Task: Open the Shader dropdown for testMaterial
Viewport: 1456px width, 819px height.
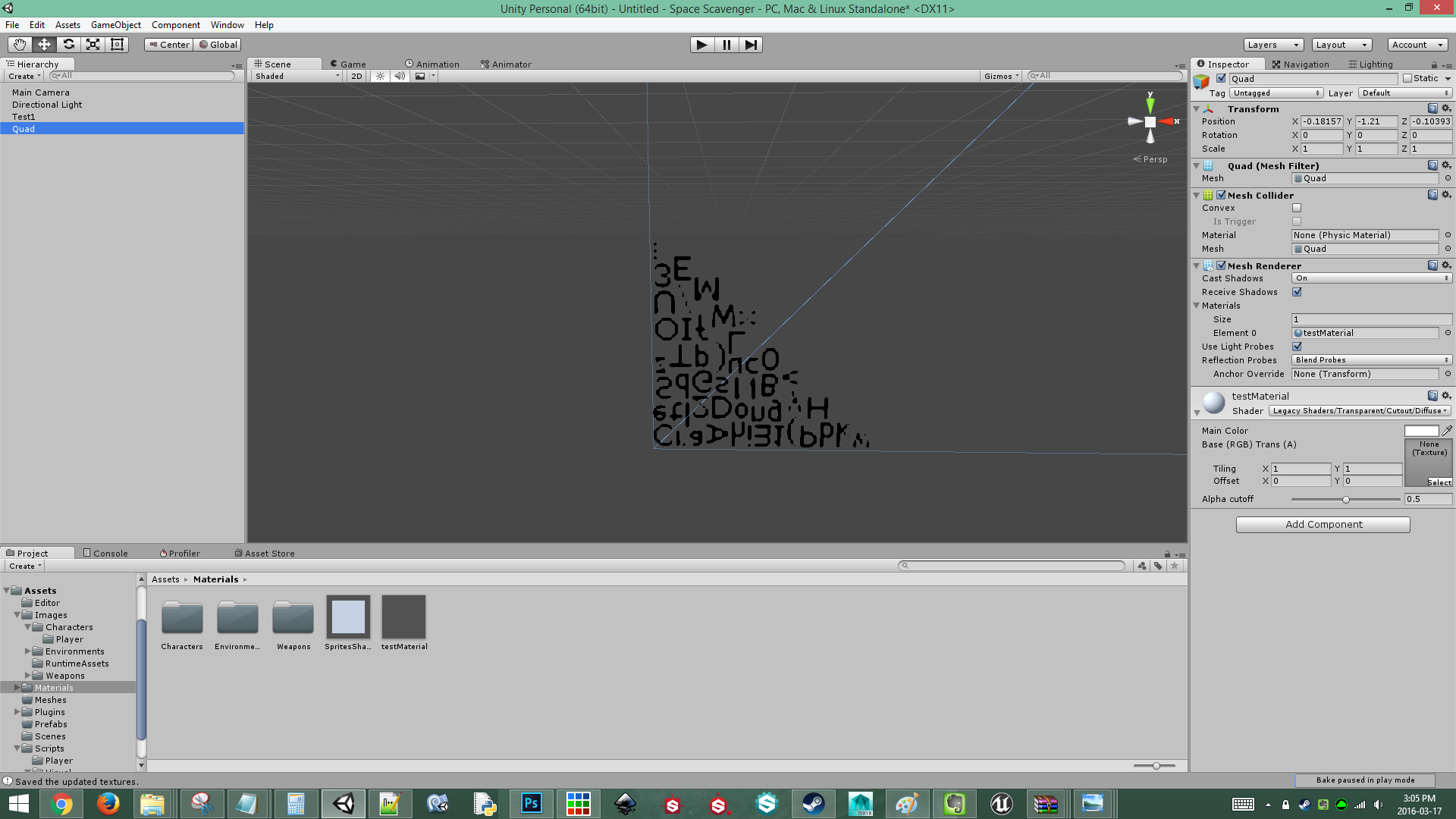Action: (x=1360, y=410)
